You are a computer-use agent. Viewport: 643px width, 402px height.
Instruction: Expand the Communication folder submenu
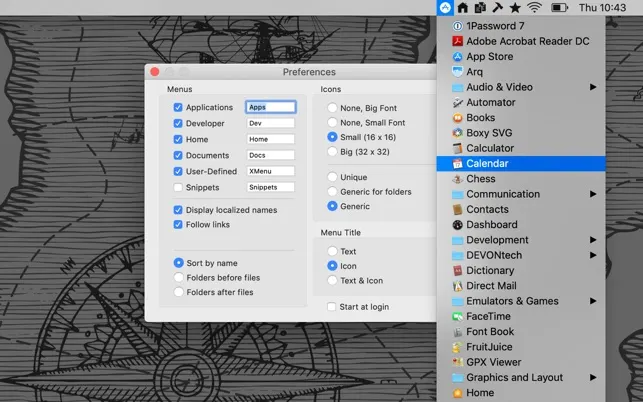pos(521,194)
